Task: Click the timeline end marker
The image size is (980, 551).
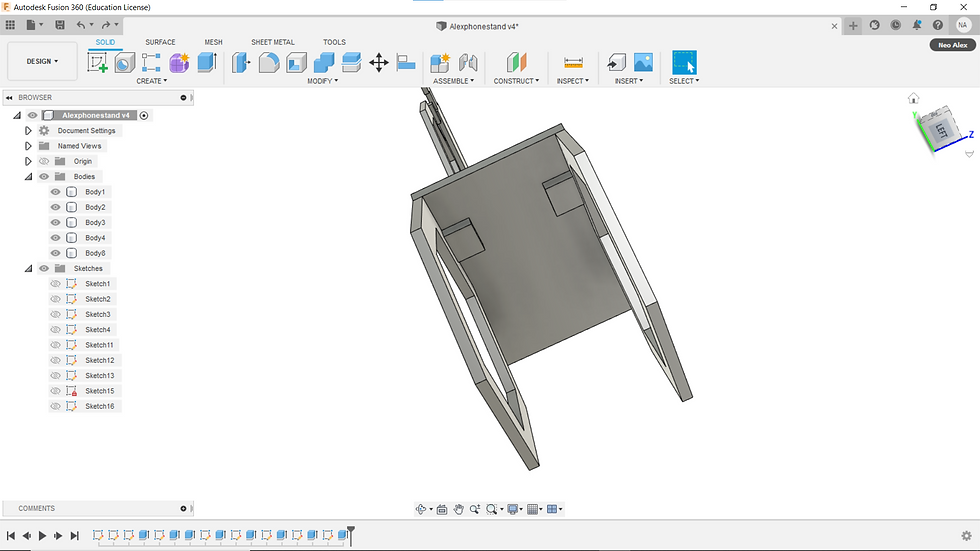Action: (351, 535)
